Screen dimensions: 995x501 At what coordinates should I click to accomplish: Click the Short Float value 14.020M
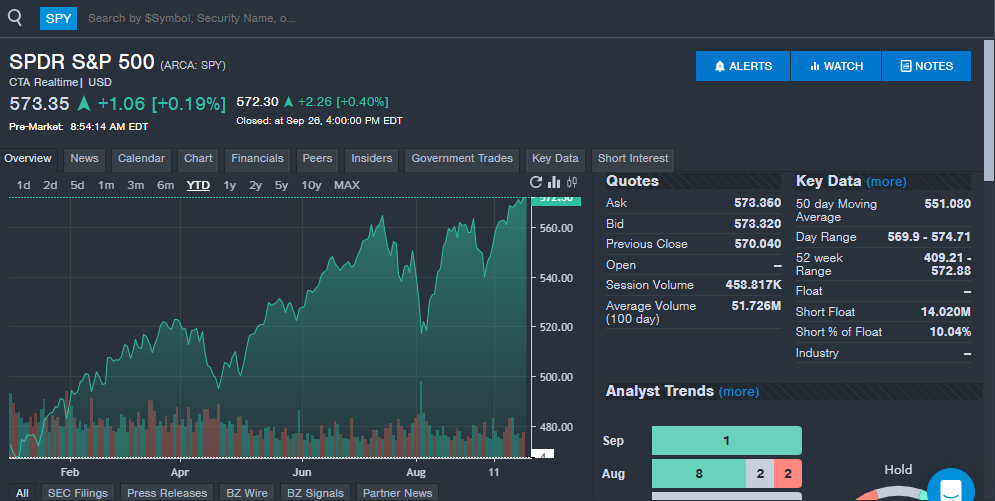tap(946, 311)
